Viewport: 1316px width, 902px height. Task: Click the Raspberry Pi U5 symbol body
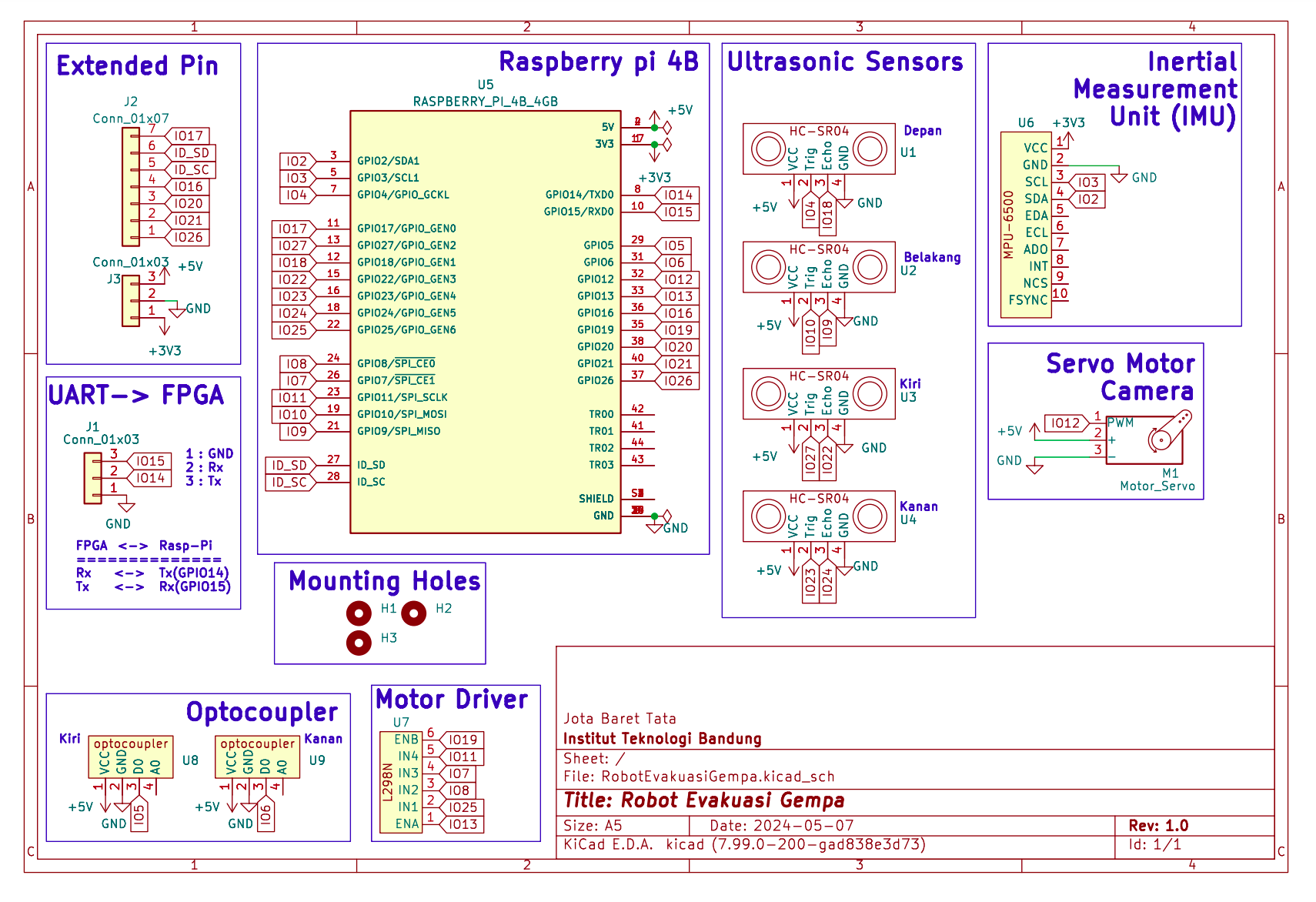pos(486,322)
